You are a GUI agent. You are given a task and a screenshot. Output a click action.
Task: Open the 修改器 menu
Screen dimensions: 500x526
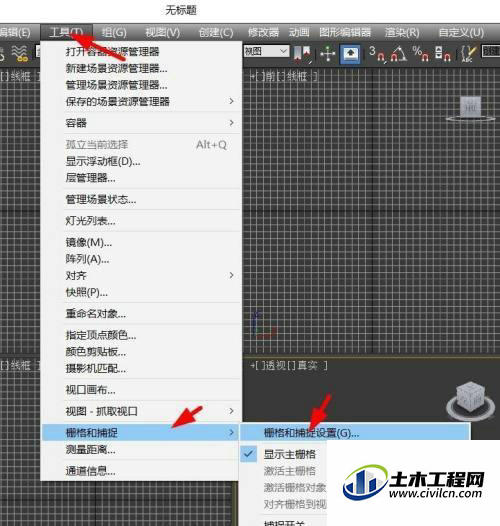pyautogui.click(x=263, y=32)
